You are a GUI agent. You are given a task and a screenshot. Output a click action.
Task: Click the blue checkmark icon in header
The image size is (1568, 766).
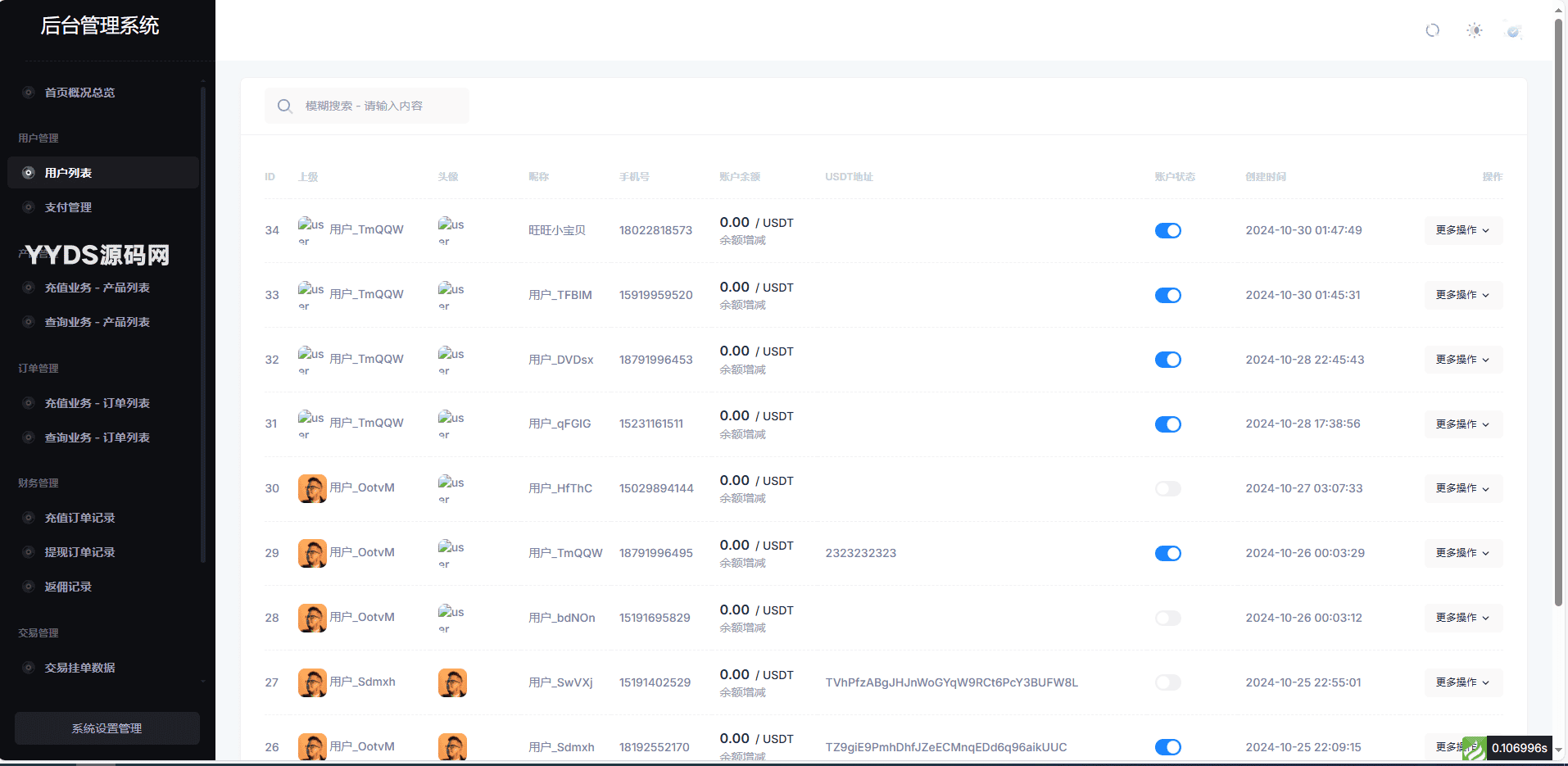(1514, 31)
